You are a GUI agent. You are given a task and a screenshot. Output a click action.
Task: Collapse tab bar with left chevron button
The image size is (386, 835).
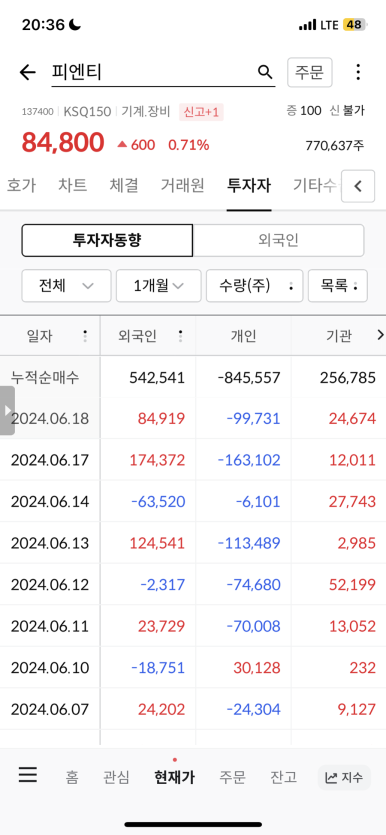[358, 186]
